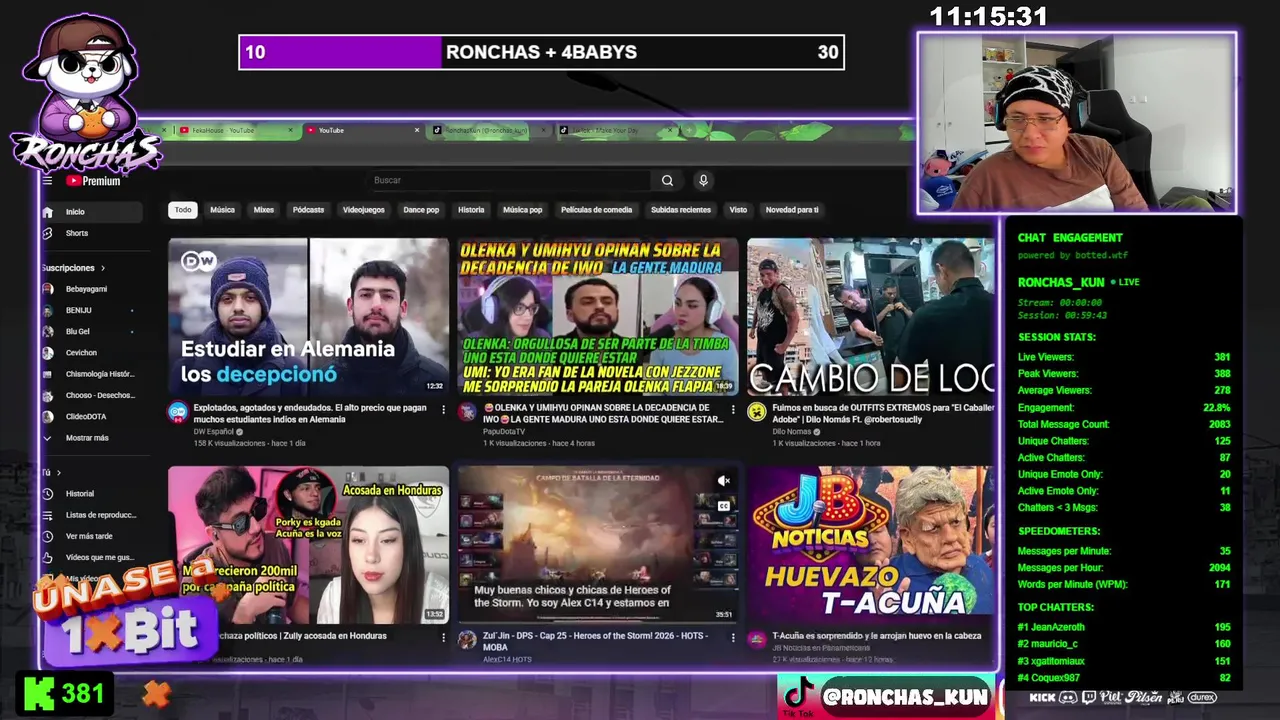This screenshot has height=720, width=1280.
Task: Select the Videojuegos filter chip
Action: pos(364,210)
